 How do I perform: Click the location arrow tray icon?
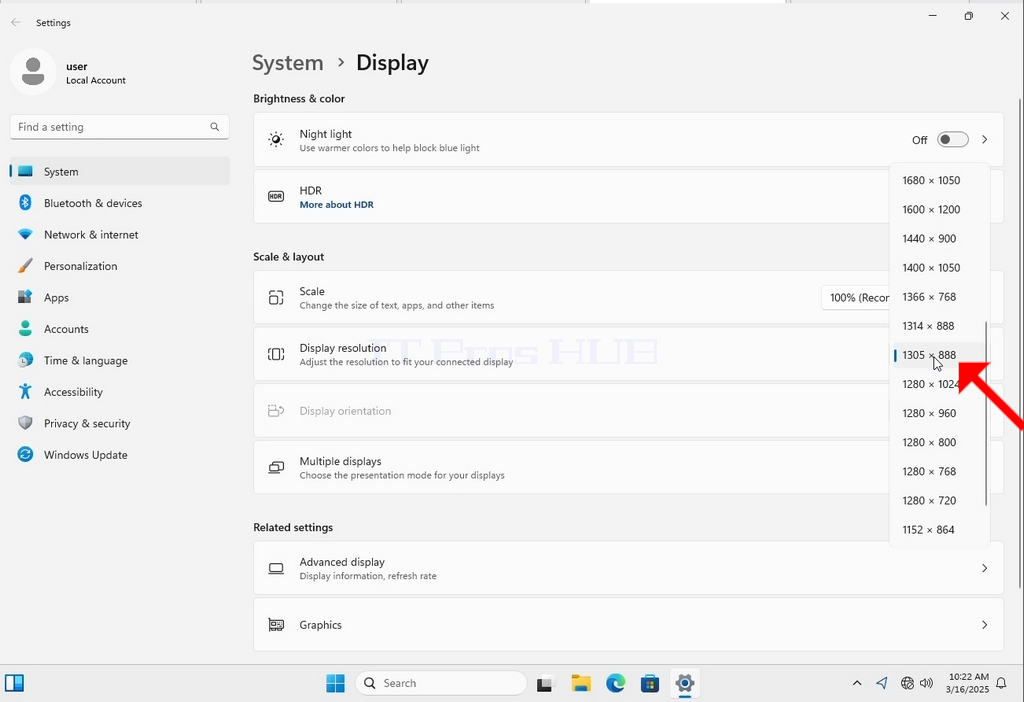coord(882,683)
